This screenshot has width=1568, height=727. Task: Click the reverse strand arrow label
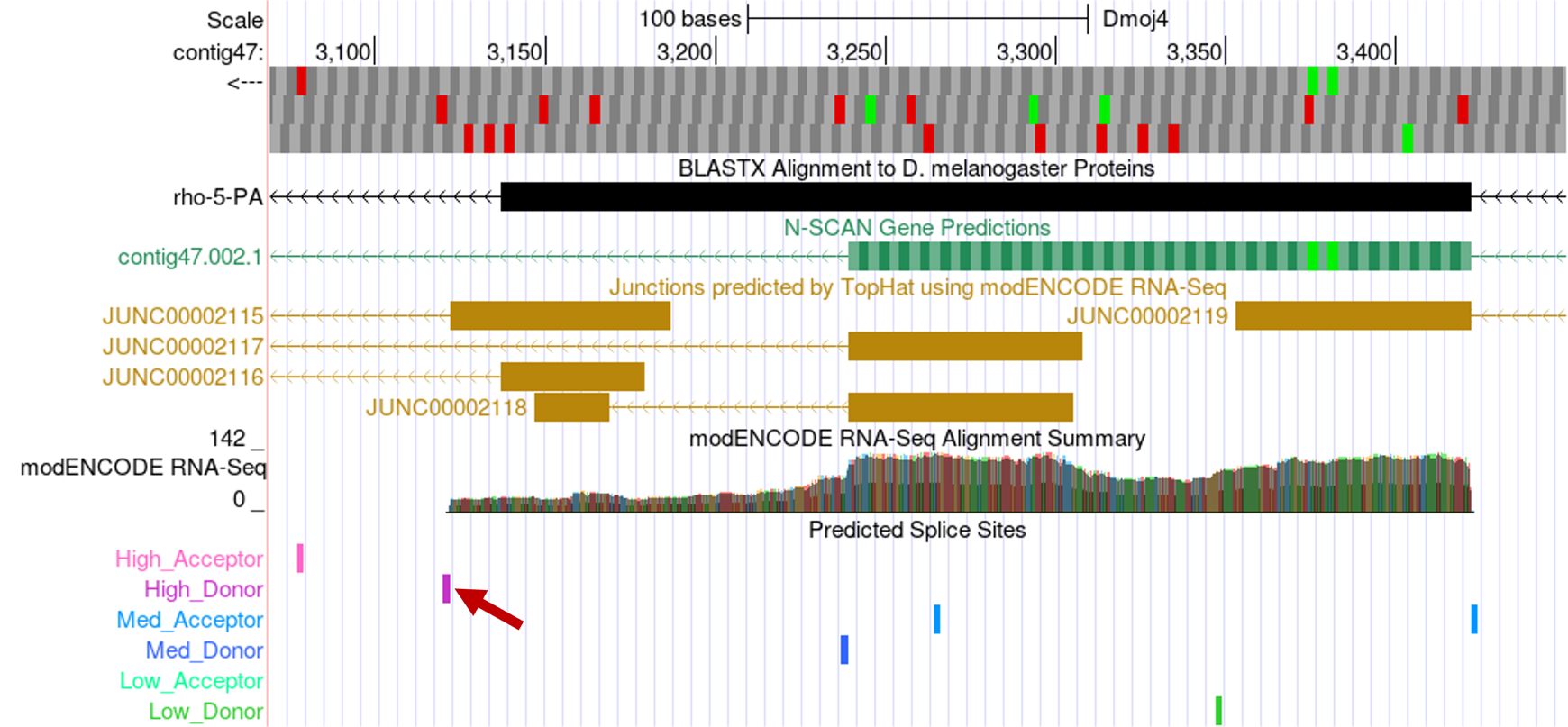(x=245, y=83)
